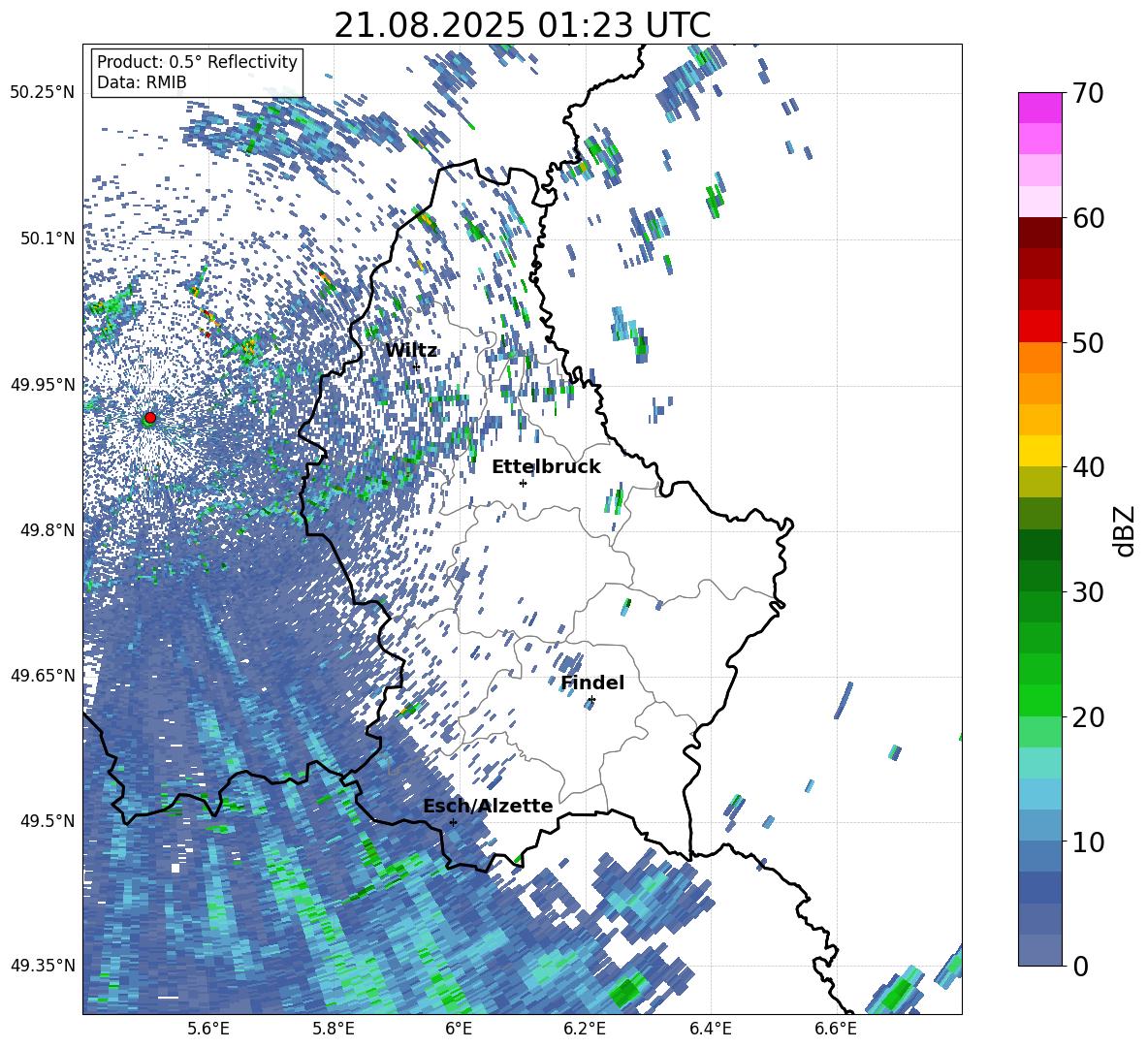1148x1048 pixels.
Task: Click the longitude label 6.4°E
Action: [710, 1029]
